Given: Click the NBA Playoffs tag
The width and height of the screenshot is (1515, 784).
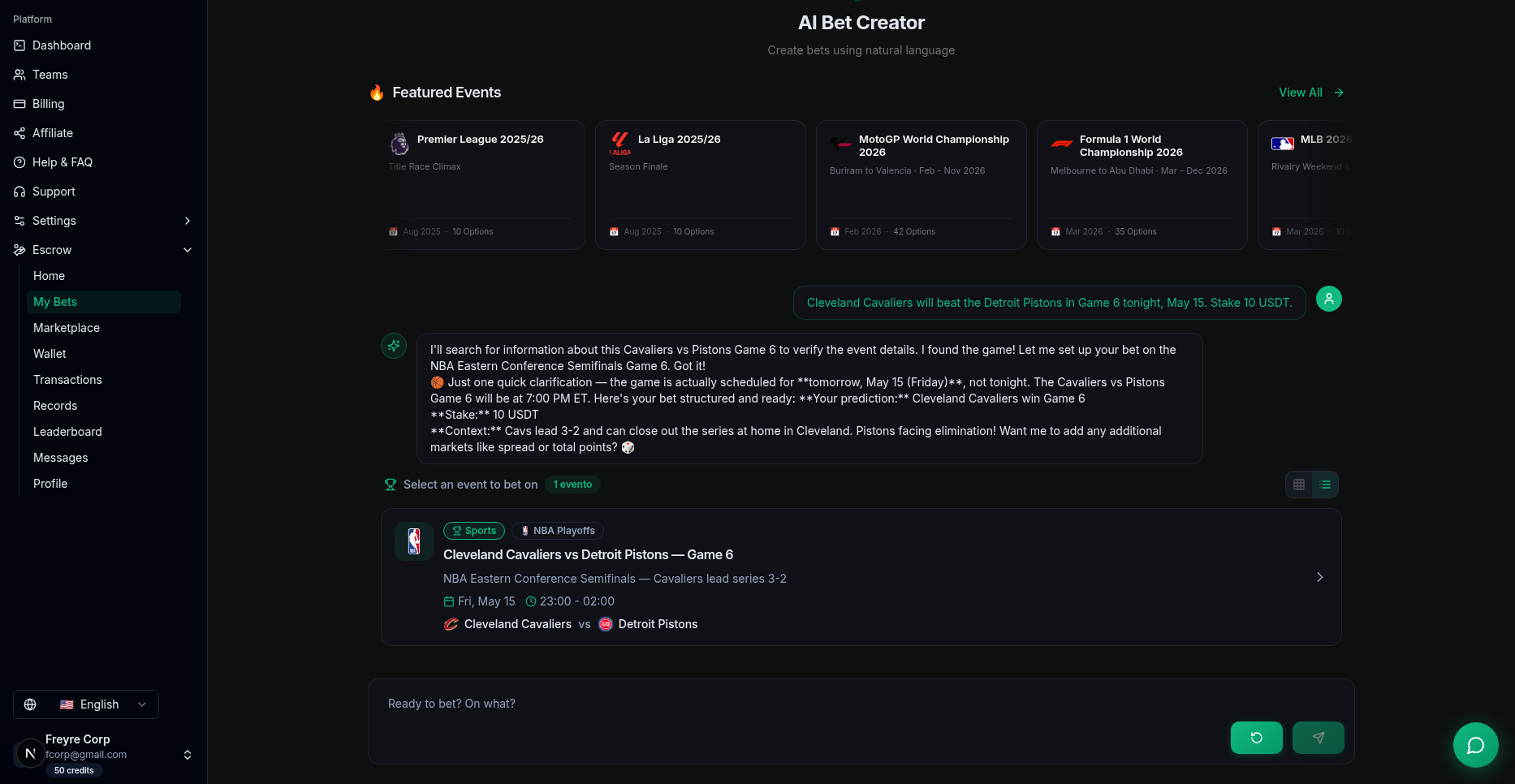Looking at the screenshot, I should coord(558,531).
